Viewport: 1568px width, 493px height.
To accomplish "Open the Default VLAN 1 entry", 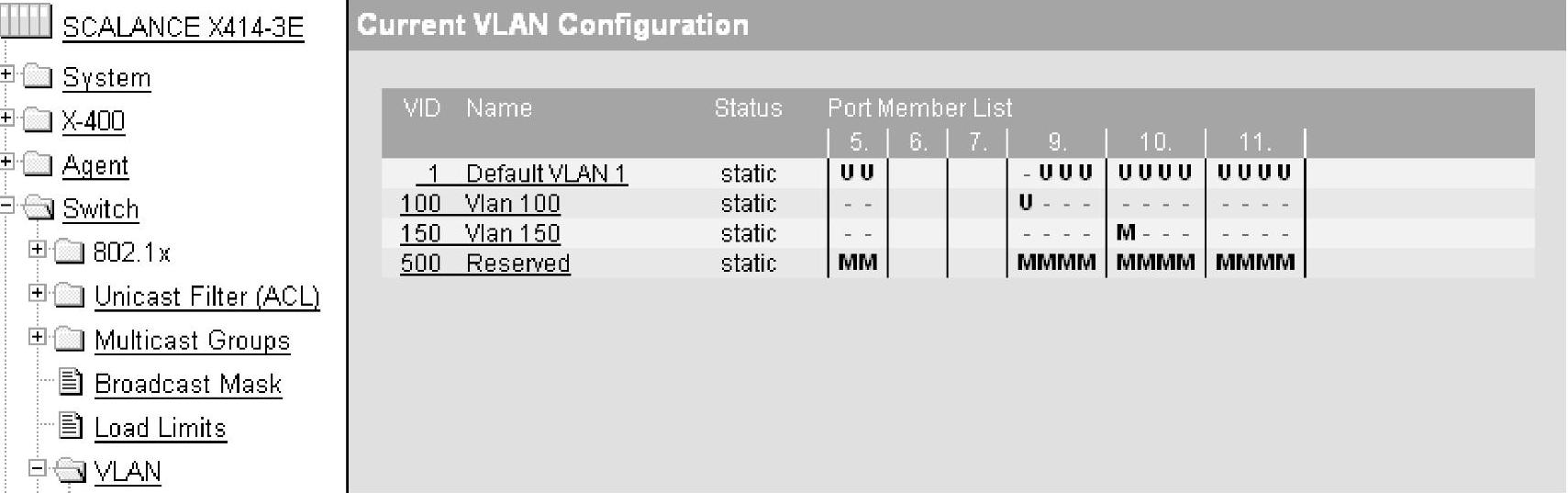I will point(545,174).
